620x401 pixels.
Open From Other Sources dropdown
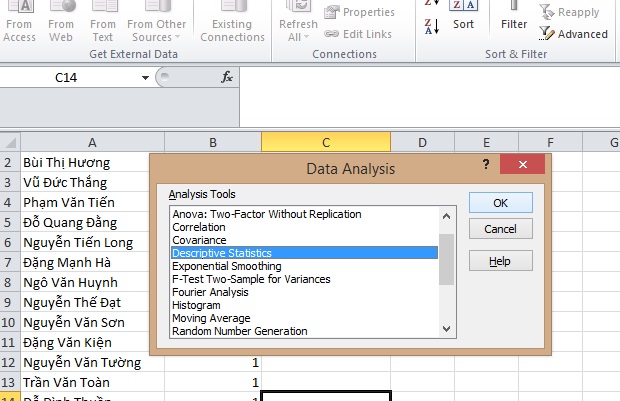[157, 23]
